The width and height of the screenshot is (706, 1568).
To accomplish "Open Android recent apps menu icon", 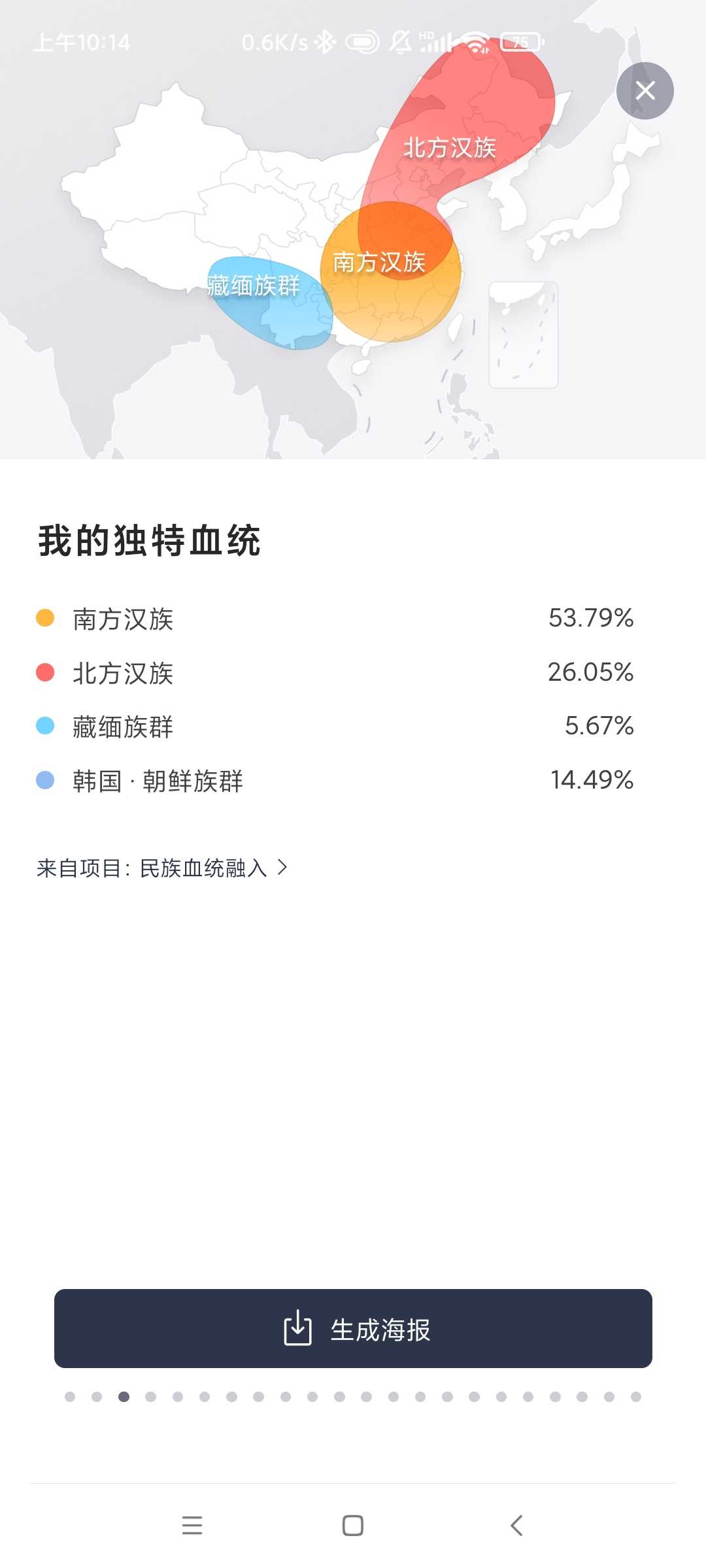I will [192, 1526].
